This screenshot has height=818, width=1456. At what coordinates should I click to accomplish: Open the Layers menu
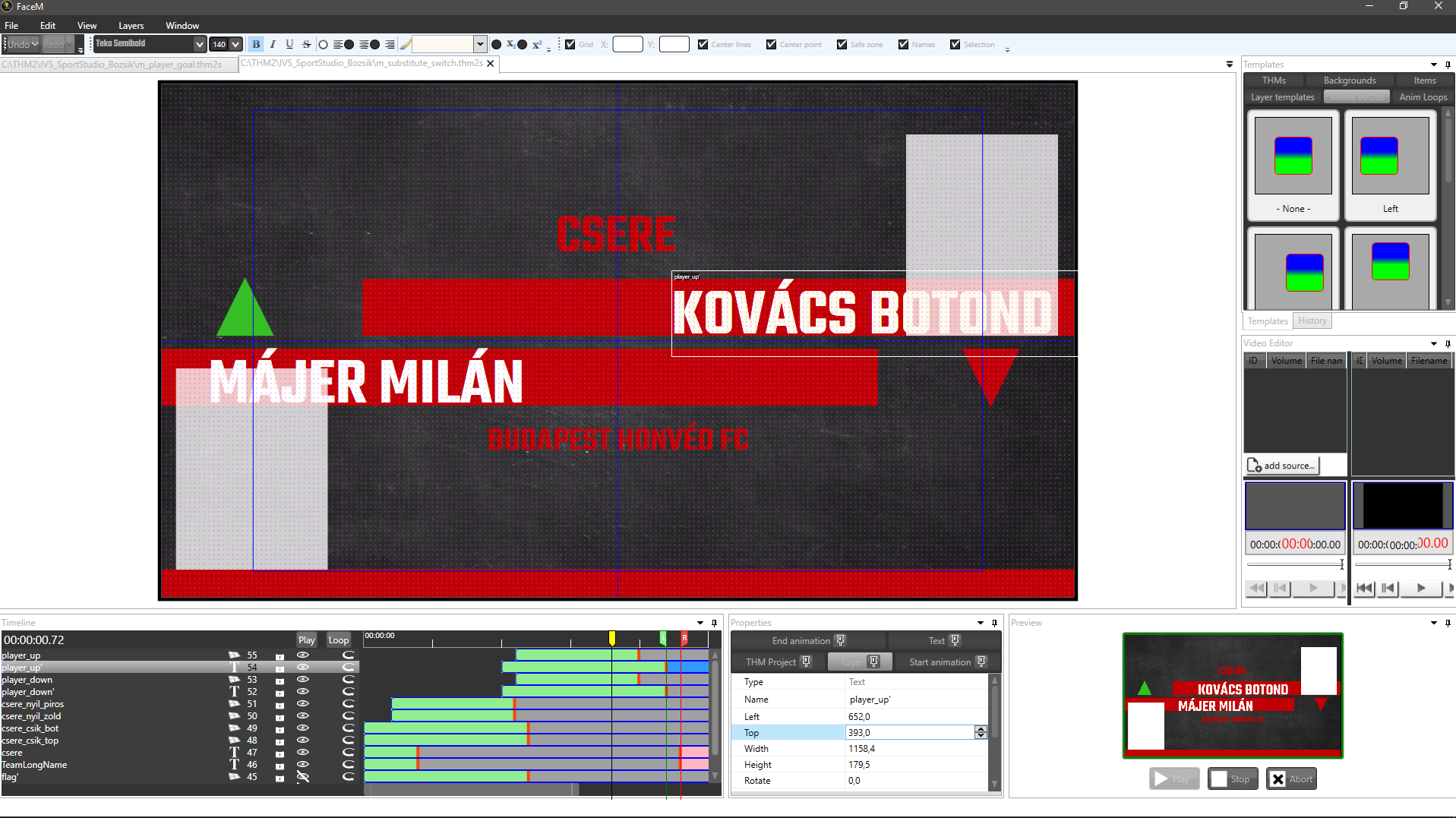pos(131,26)
